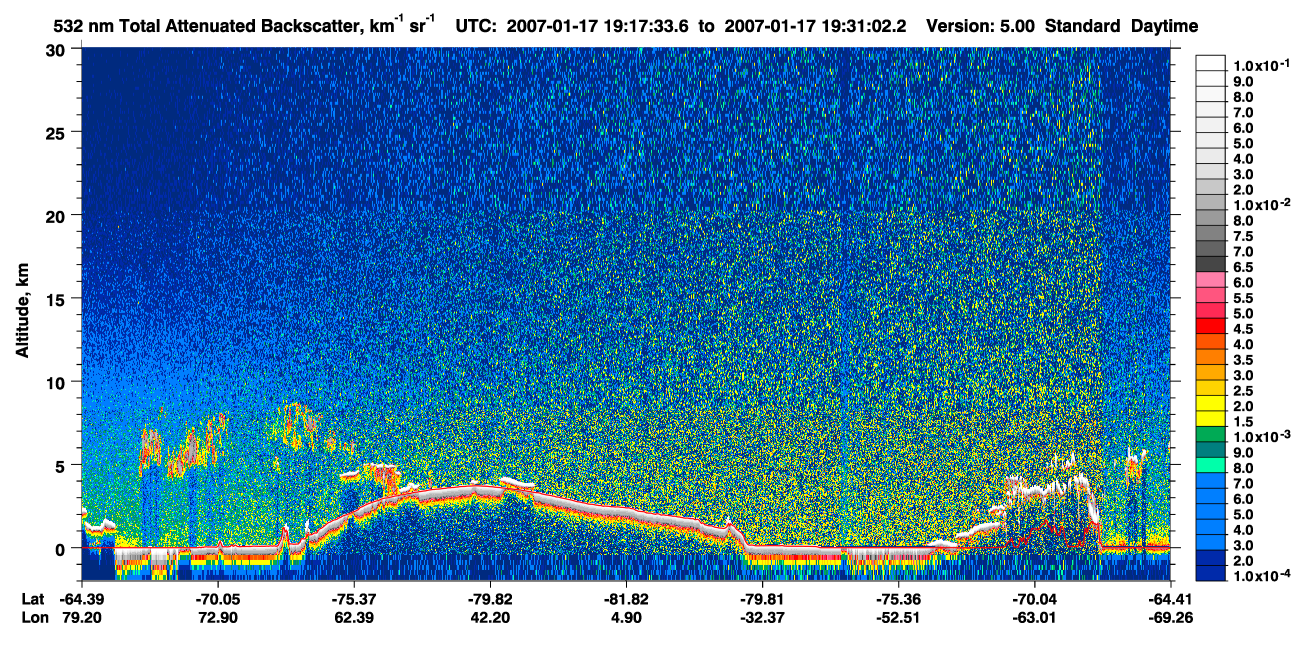Click colorbar label '6.5'
Screen dimensions: 1300x667
pyautogui.click(x=1245, y=267)
